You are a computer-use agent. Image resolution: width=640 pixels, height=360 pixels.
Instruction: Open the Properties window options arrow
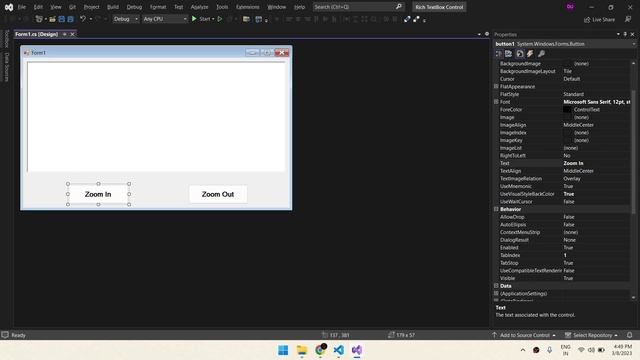[618, 34]
